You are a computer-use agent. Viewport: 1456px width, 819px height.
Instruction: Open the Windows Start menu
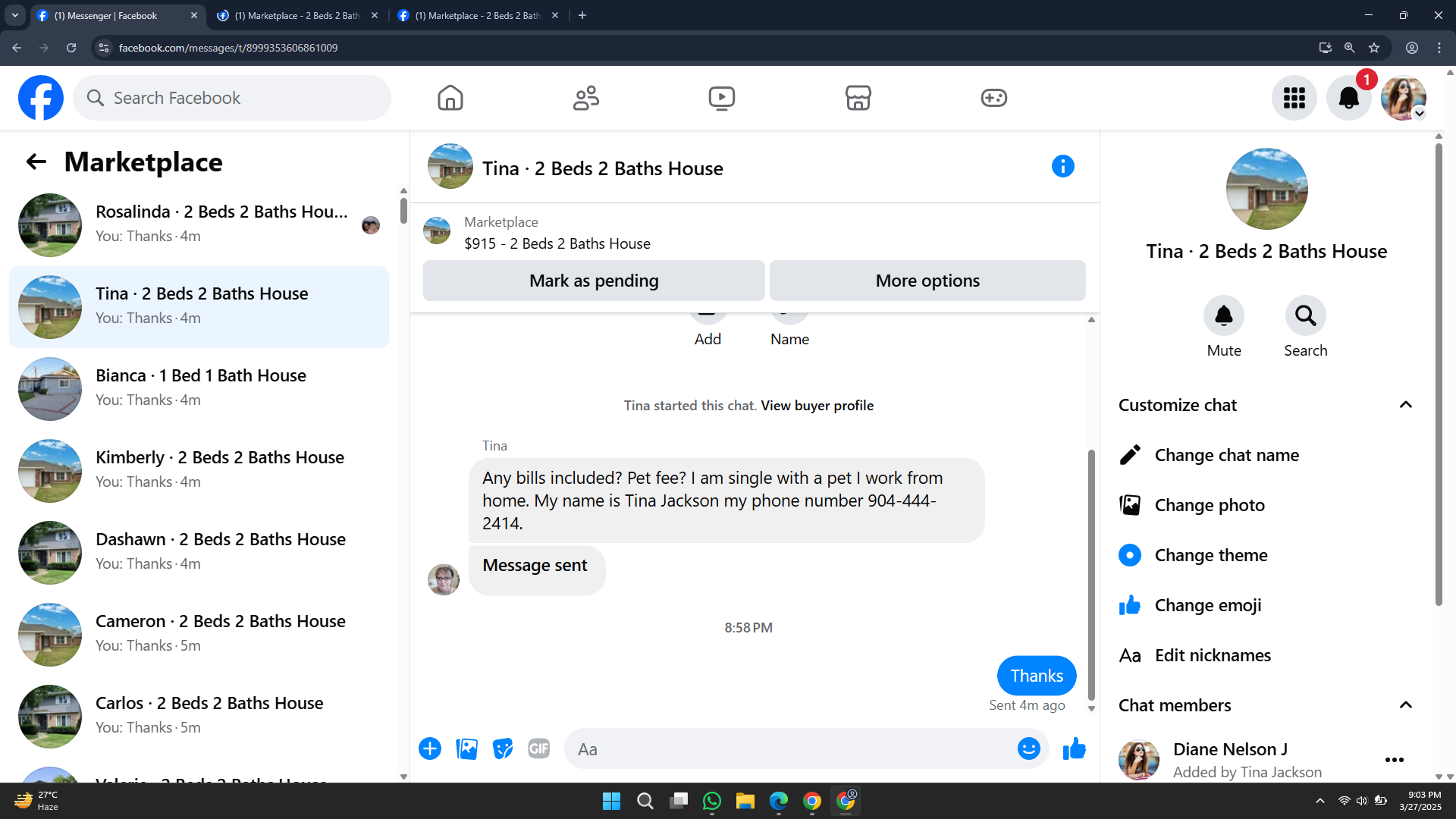click(611, 801)
